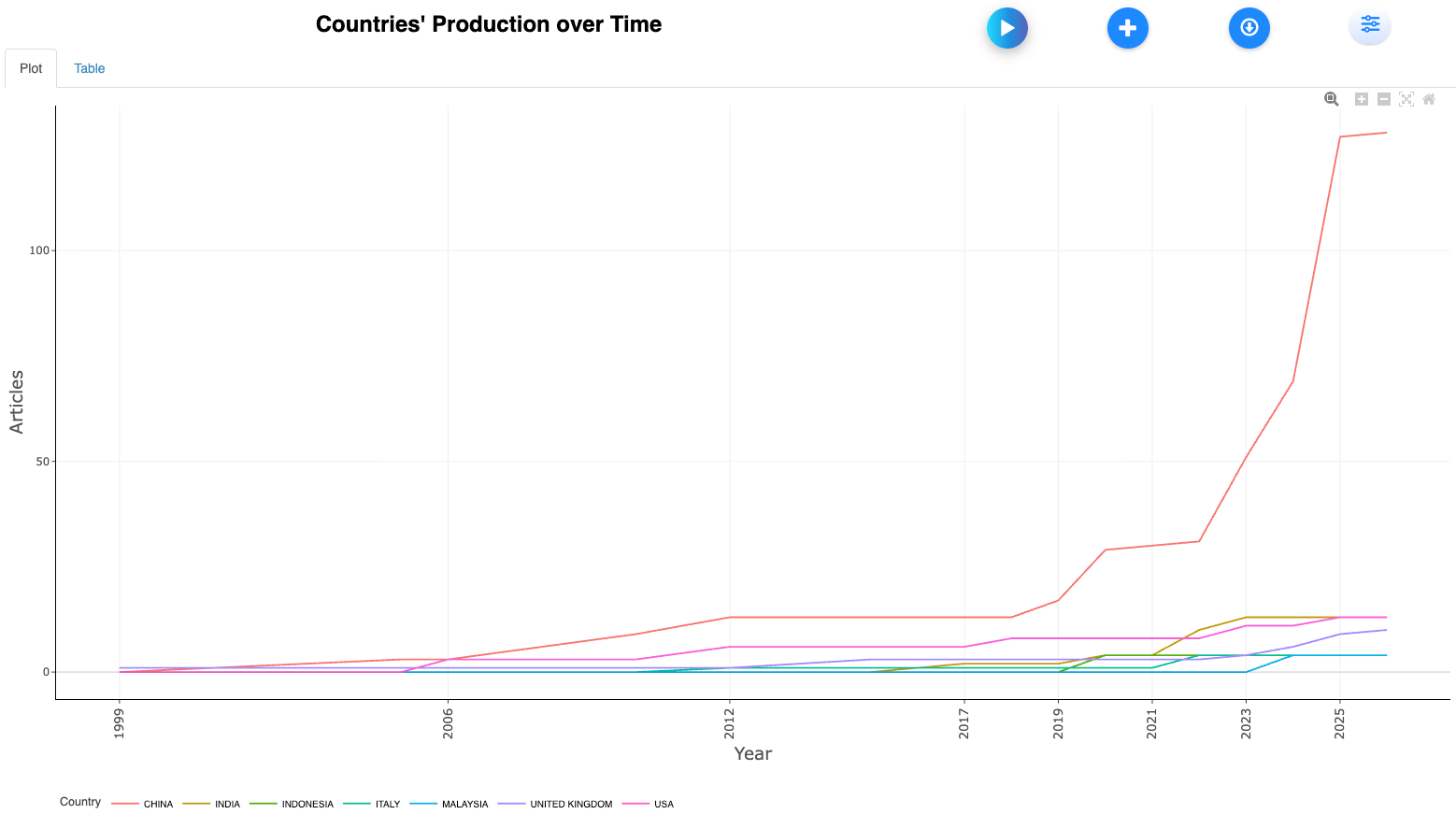
Task: Click the plot's zoom out minus icon
Action: (1384, 99)
